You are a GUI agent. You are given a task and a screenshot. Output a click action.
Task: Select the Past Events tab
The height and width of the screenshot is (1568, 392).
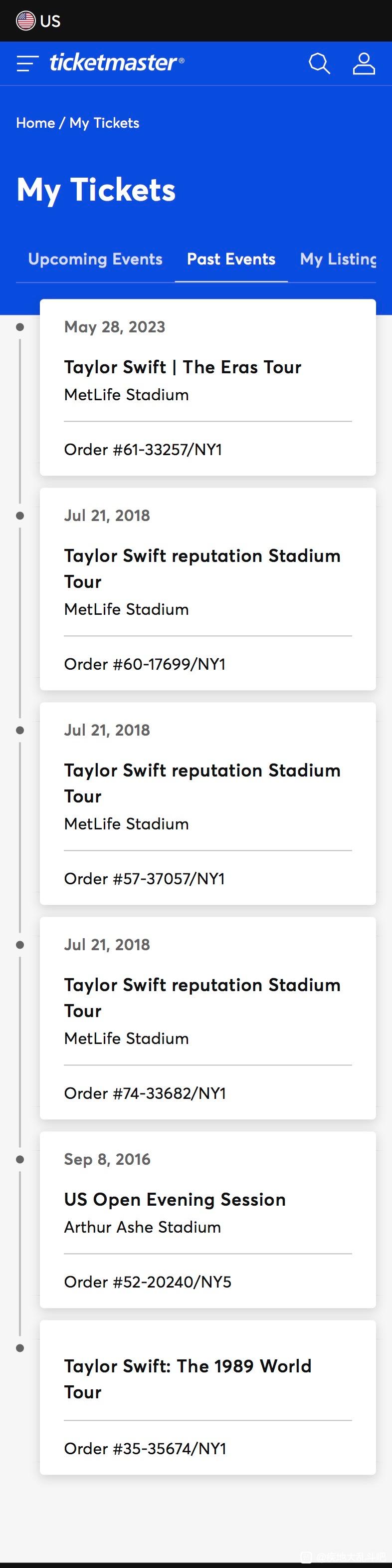(x=231, y=260)
